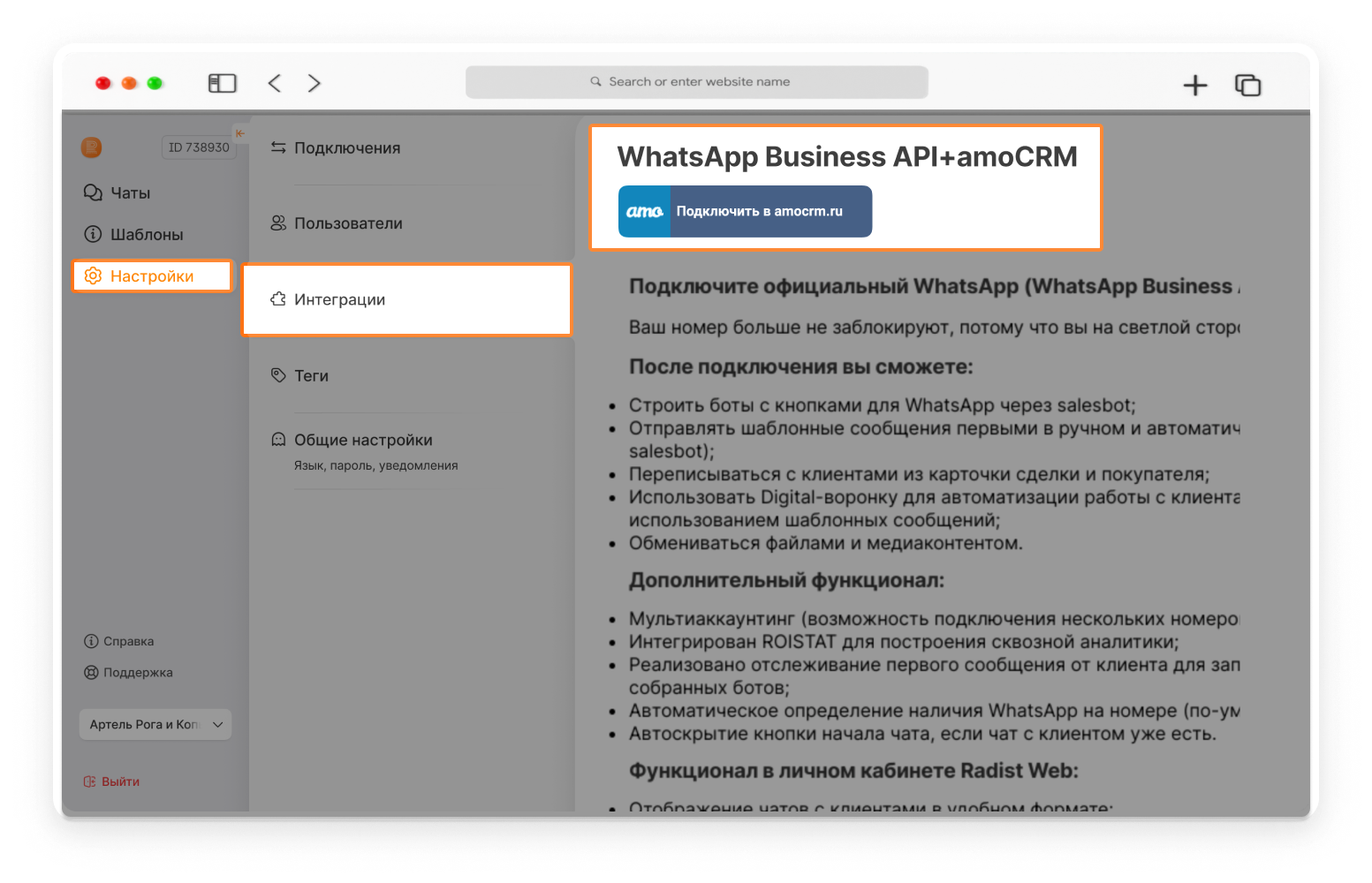Click the Общие настройки ghost icon

[x=278, y=440]
